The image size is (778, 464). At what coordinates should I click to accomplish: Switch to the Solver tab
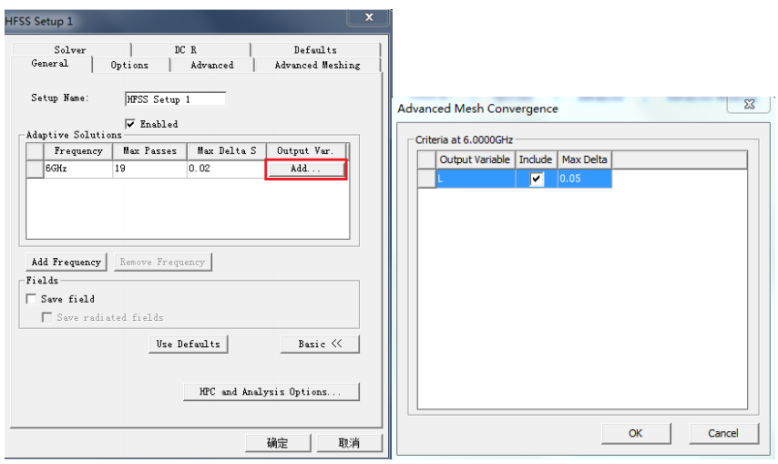tap(70, 50)
